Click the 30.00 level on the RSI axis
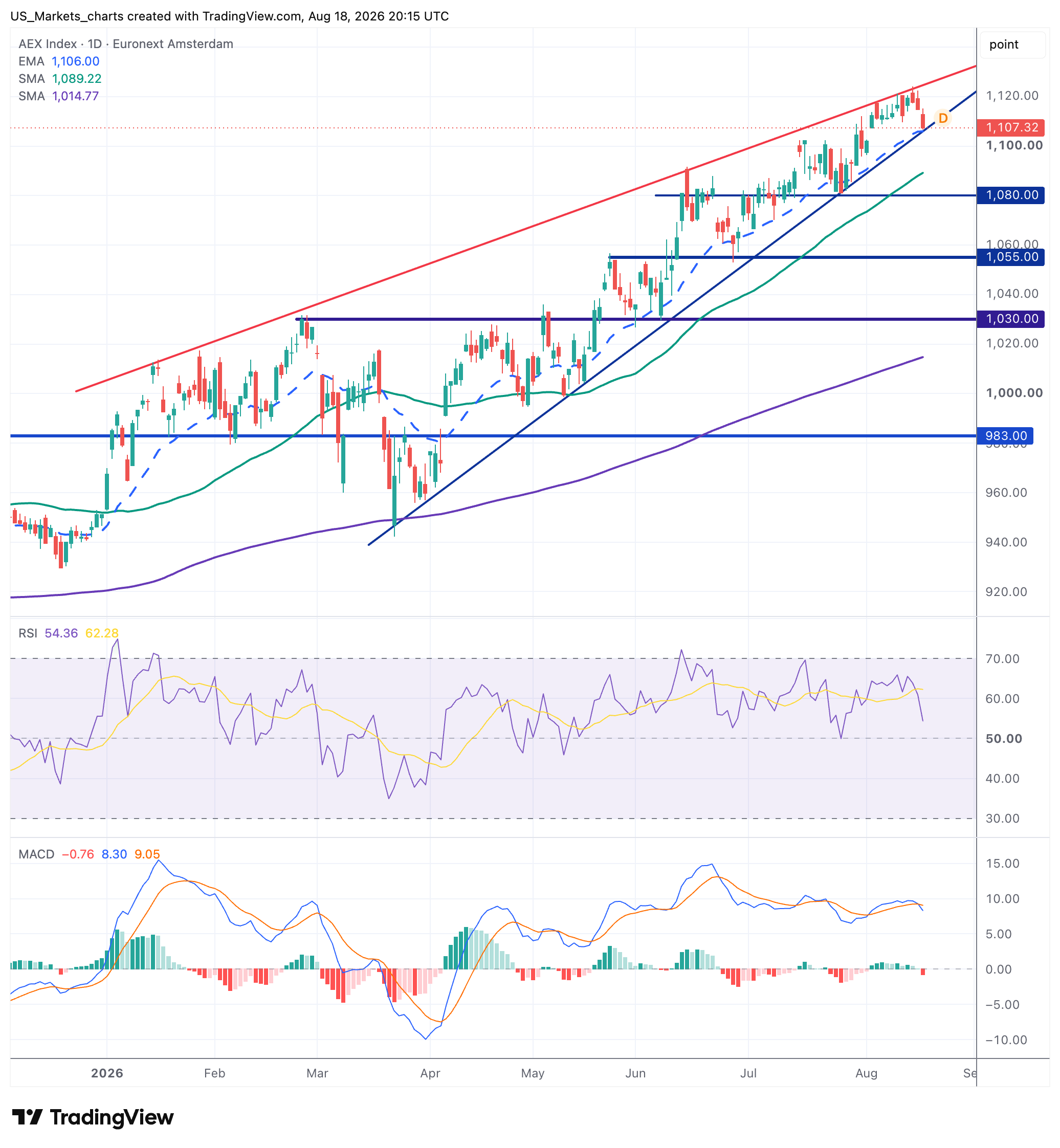1060x1148 pixels. [1003, 819]
